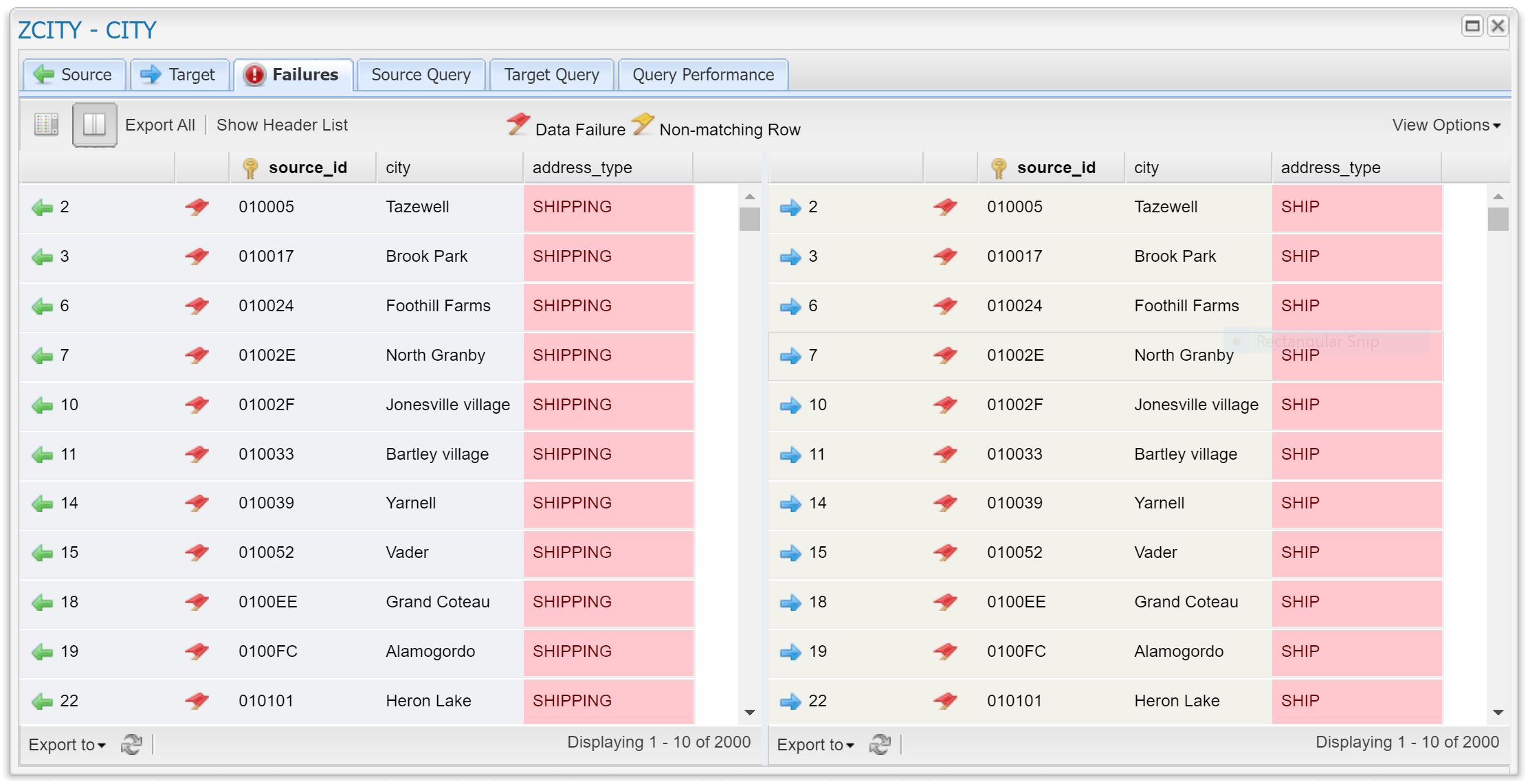Click North Granby in right pane

click(x=1184, y=355)
